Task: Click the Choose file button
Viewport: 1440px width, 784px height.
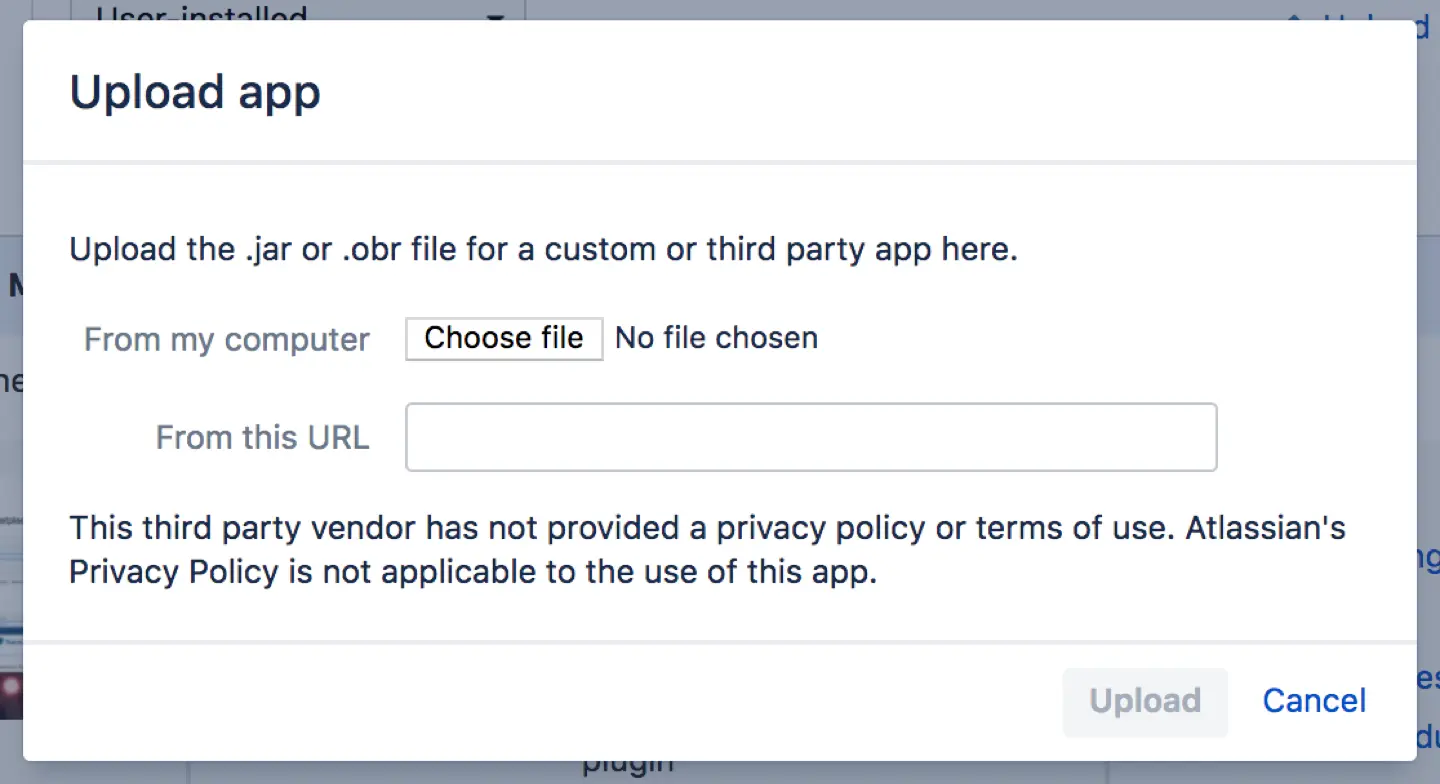Action: [503, 338]
